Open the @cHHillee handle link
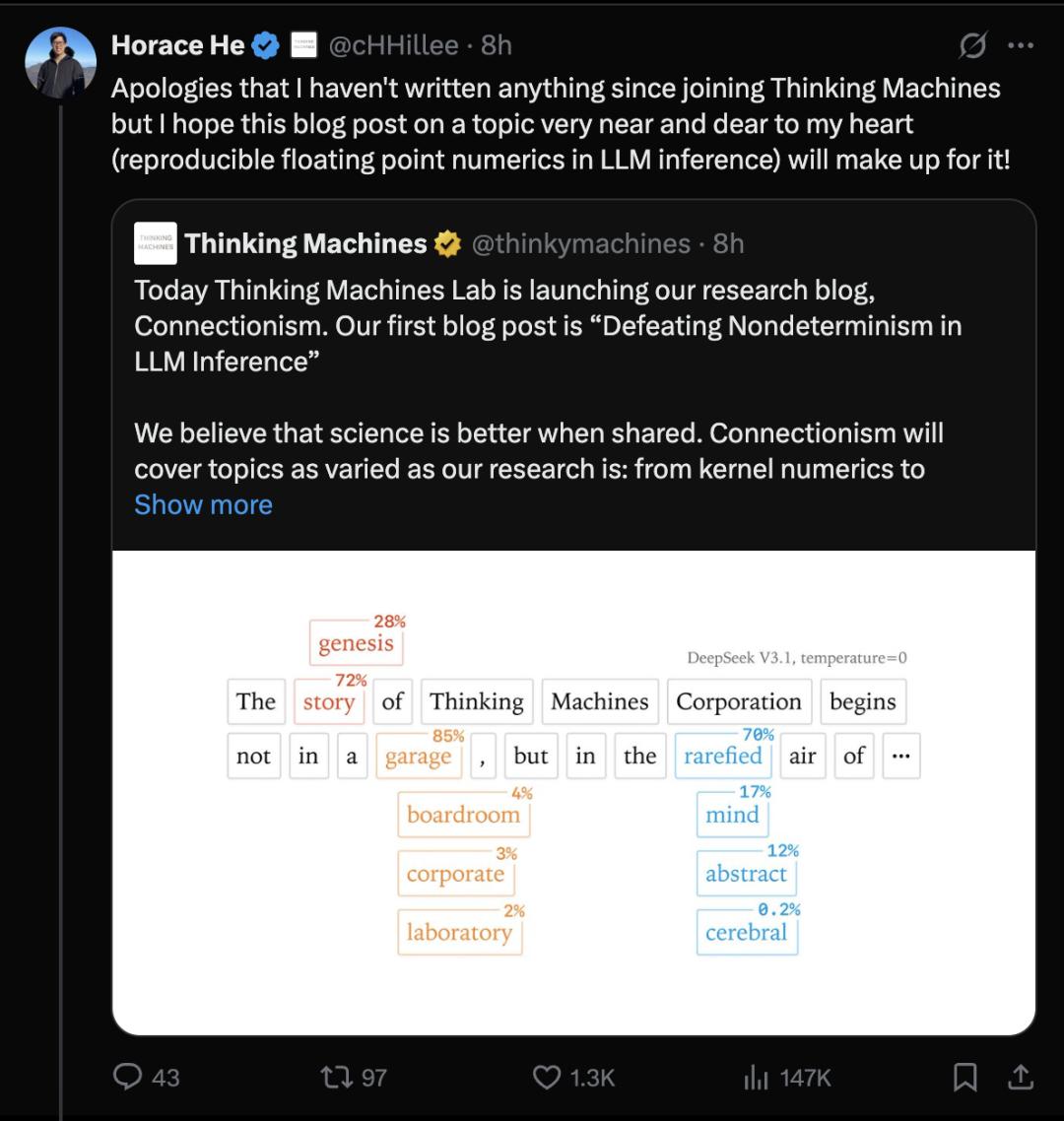Image resolution: width=1064 pixels, height=1121 pixels. [393, 45]
